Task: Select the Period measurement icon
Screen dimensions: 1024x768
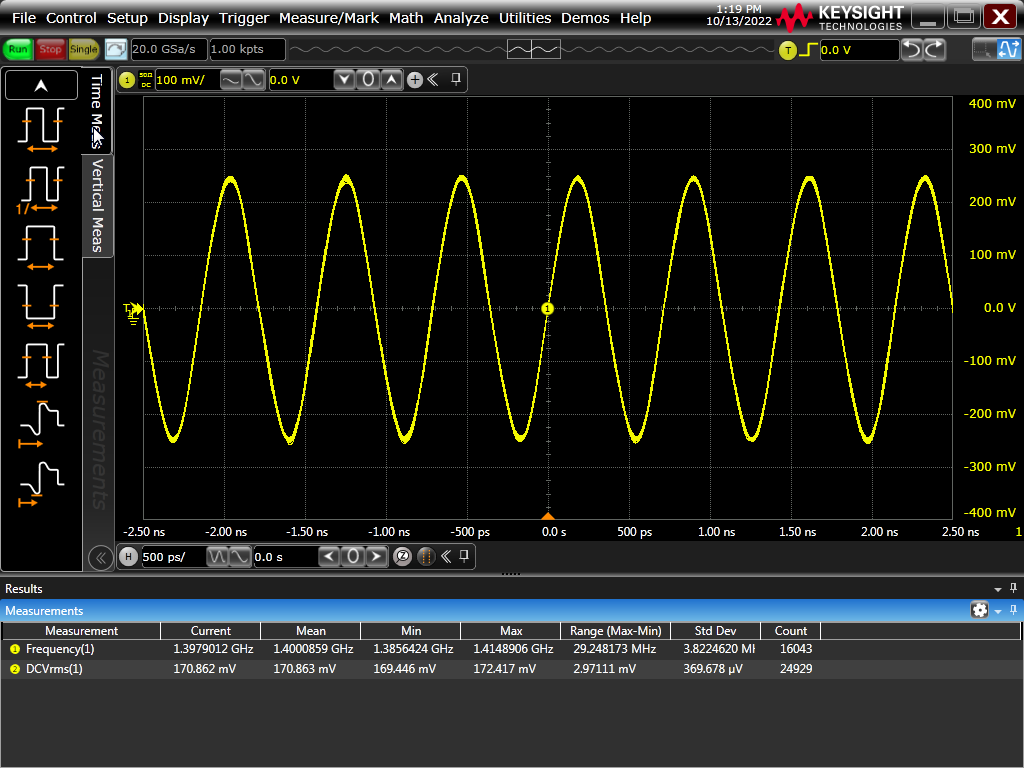Action: (41, 128)
